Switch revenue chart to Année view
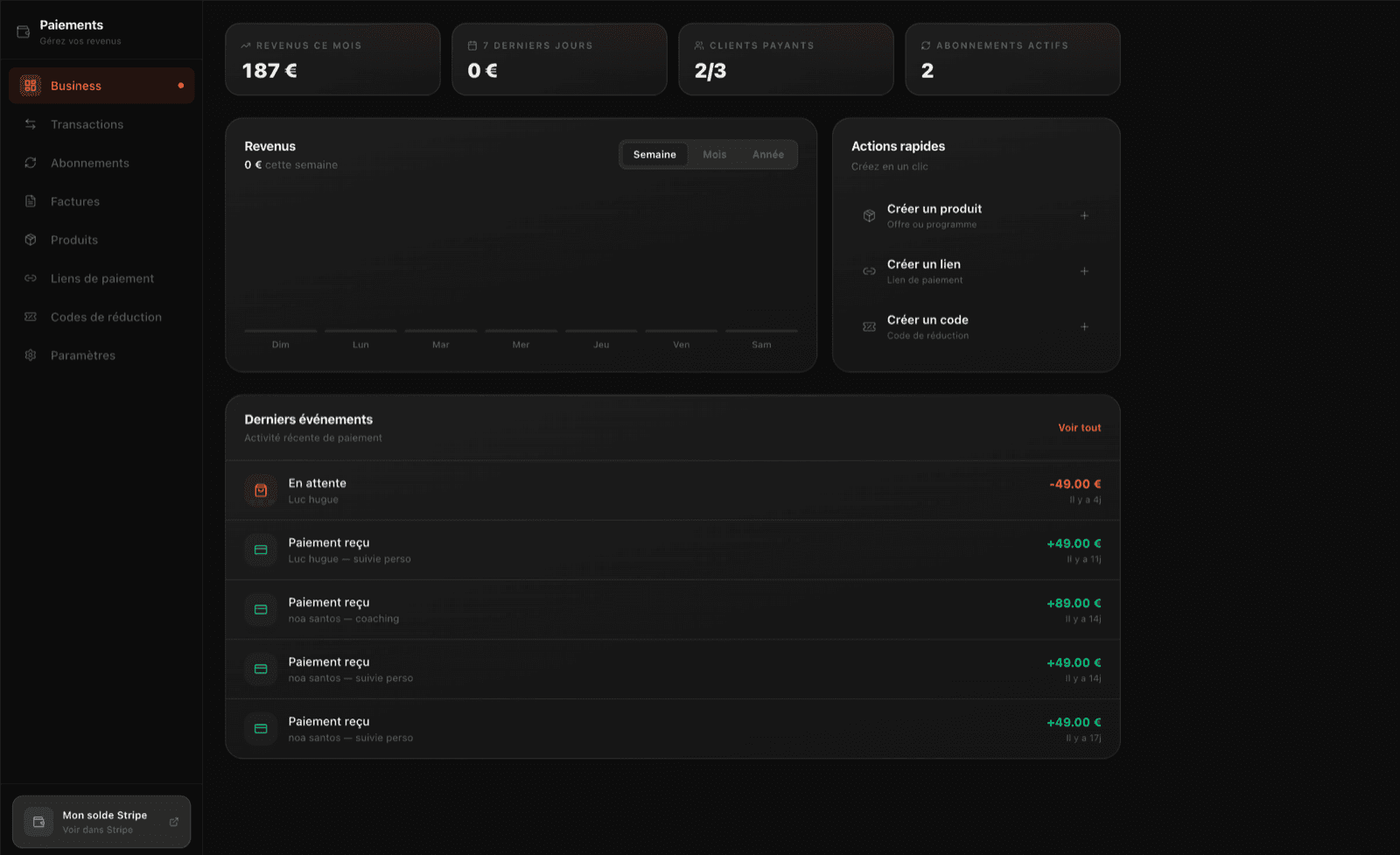 click(767, 154)
